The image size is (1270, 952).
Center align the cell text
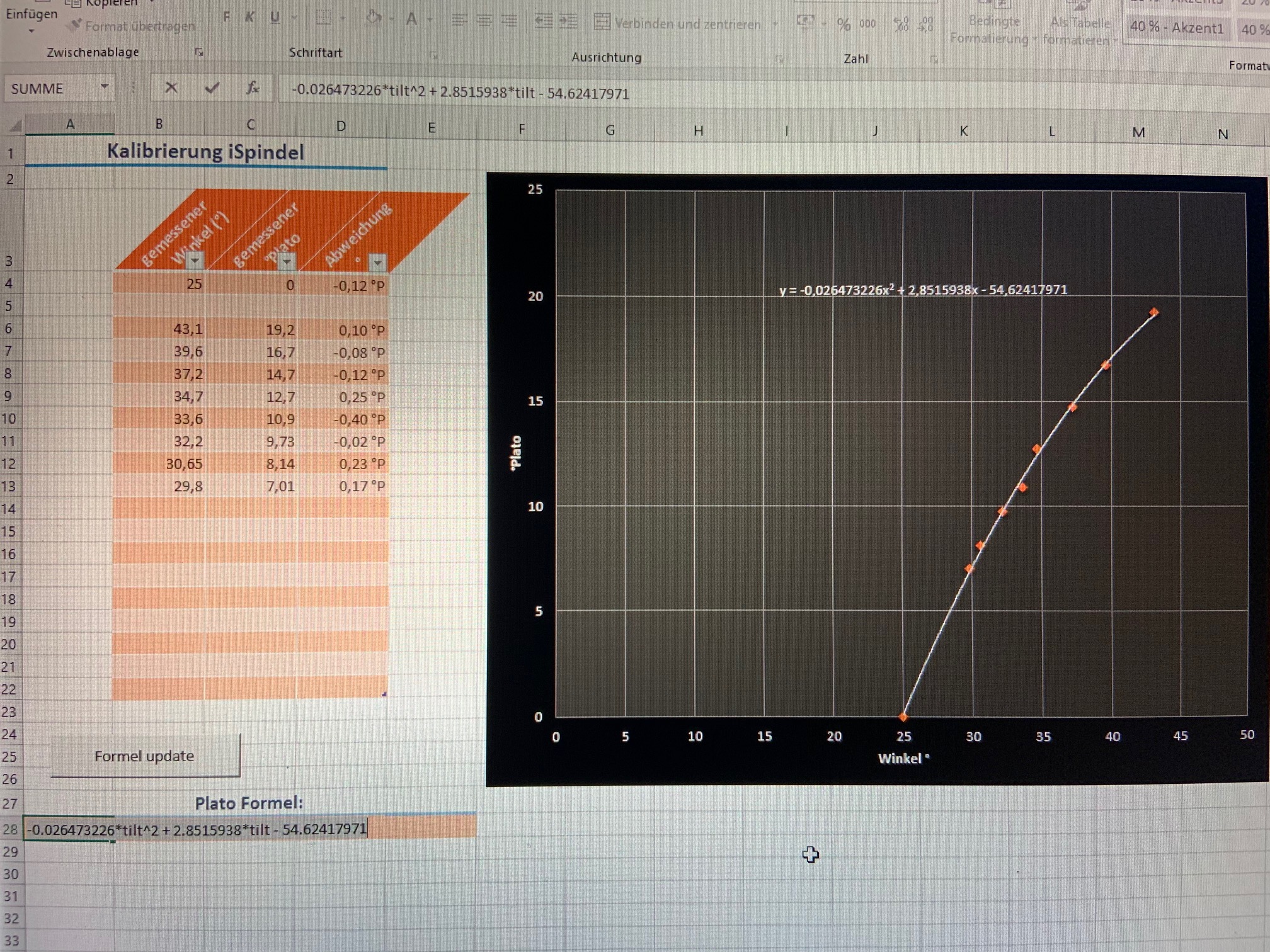click(484, 21)
